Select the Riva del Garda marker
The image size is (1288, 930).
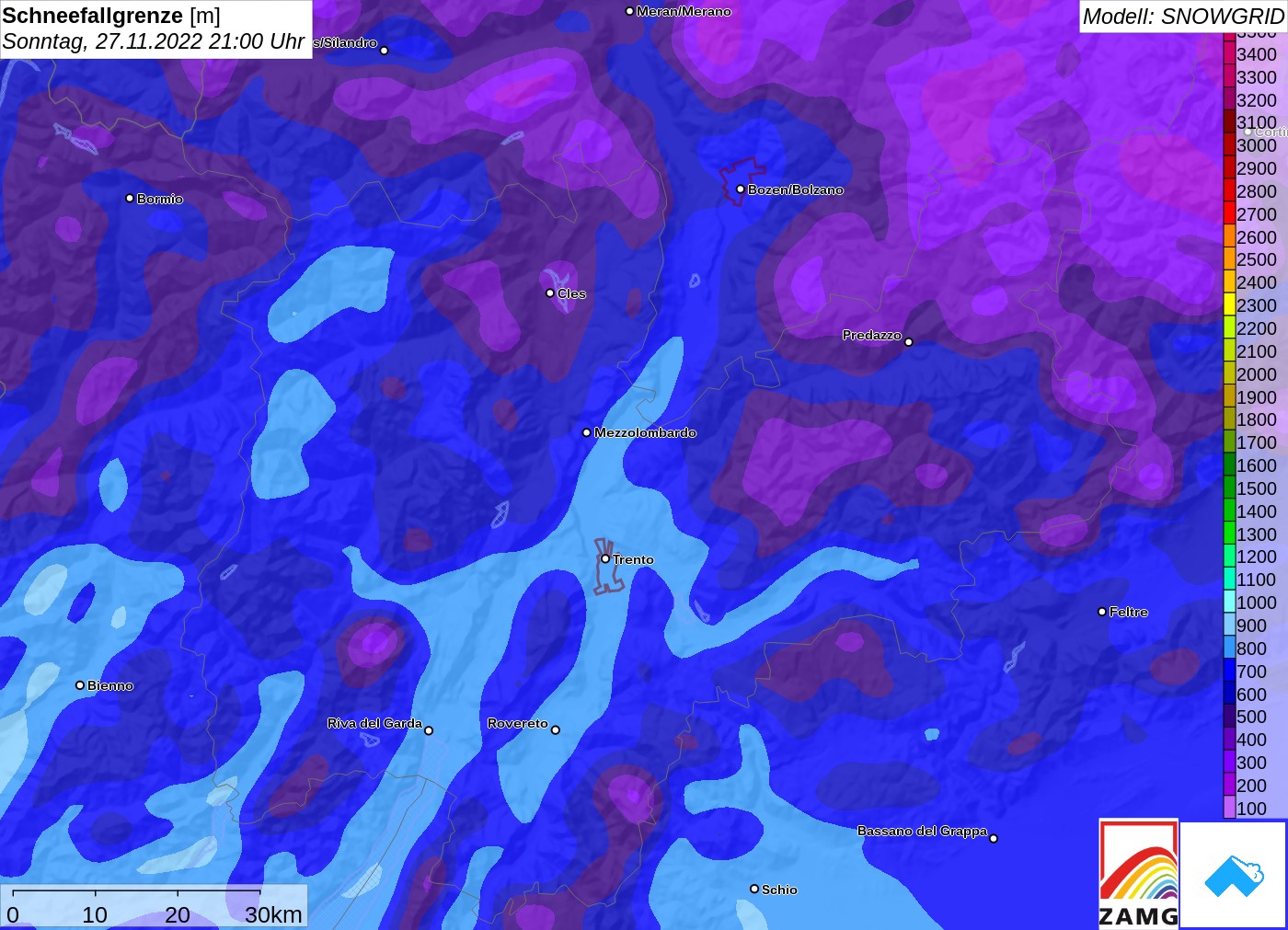[x=428, y=730]
